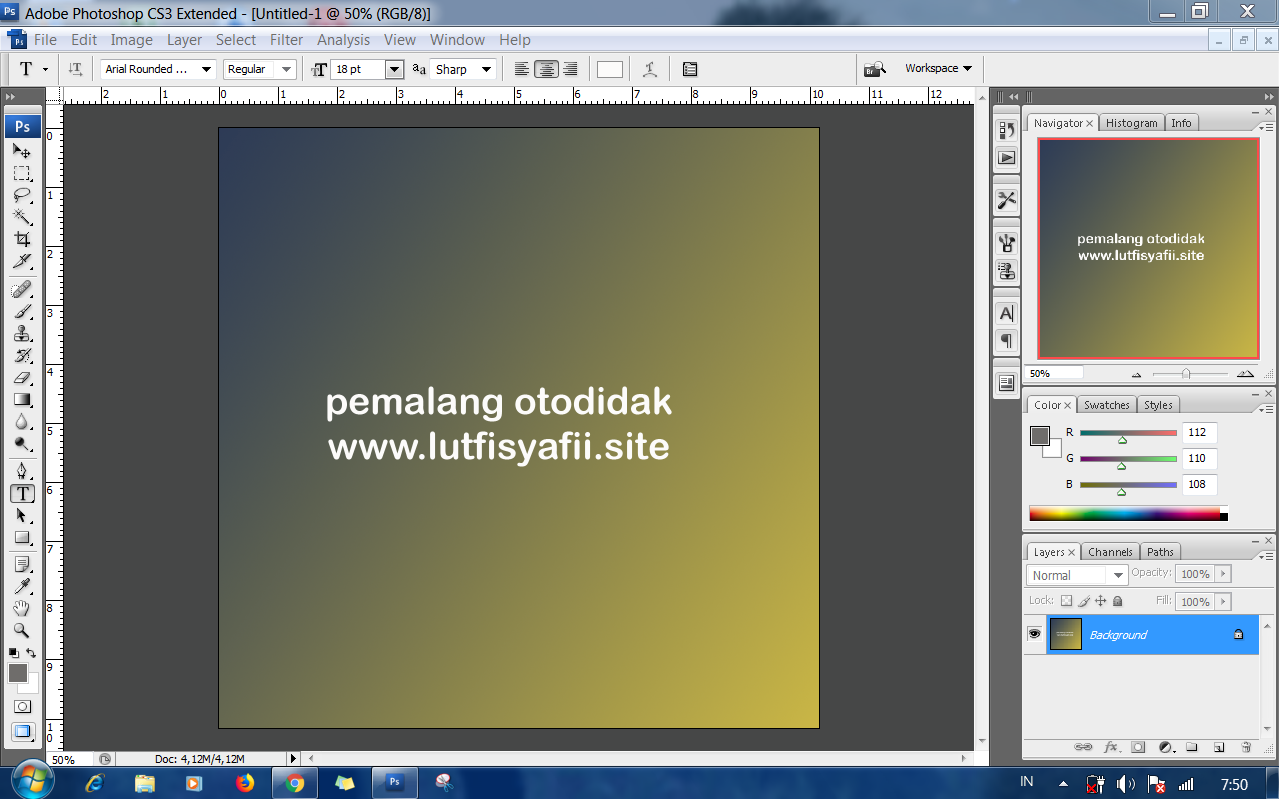This screenshot has height=799, width=1279.
Task: Select the Eraser tool
Action: tap(22, 376)
